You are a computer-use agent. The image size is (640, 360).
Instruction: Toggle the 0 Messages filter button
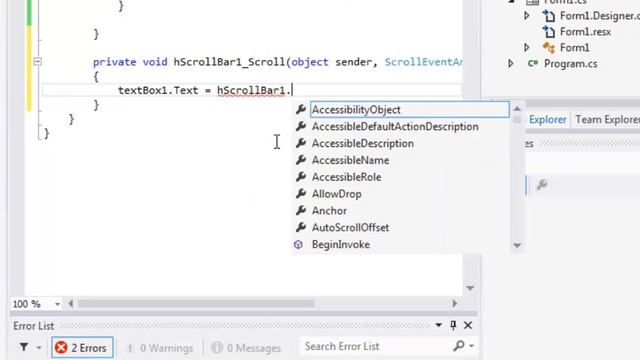pos(247,348)
